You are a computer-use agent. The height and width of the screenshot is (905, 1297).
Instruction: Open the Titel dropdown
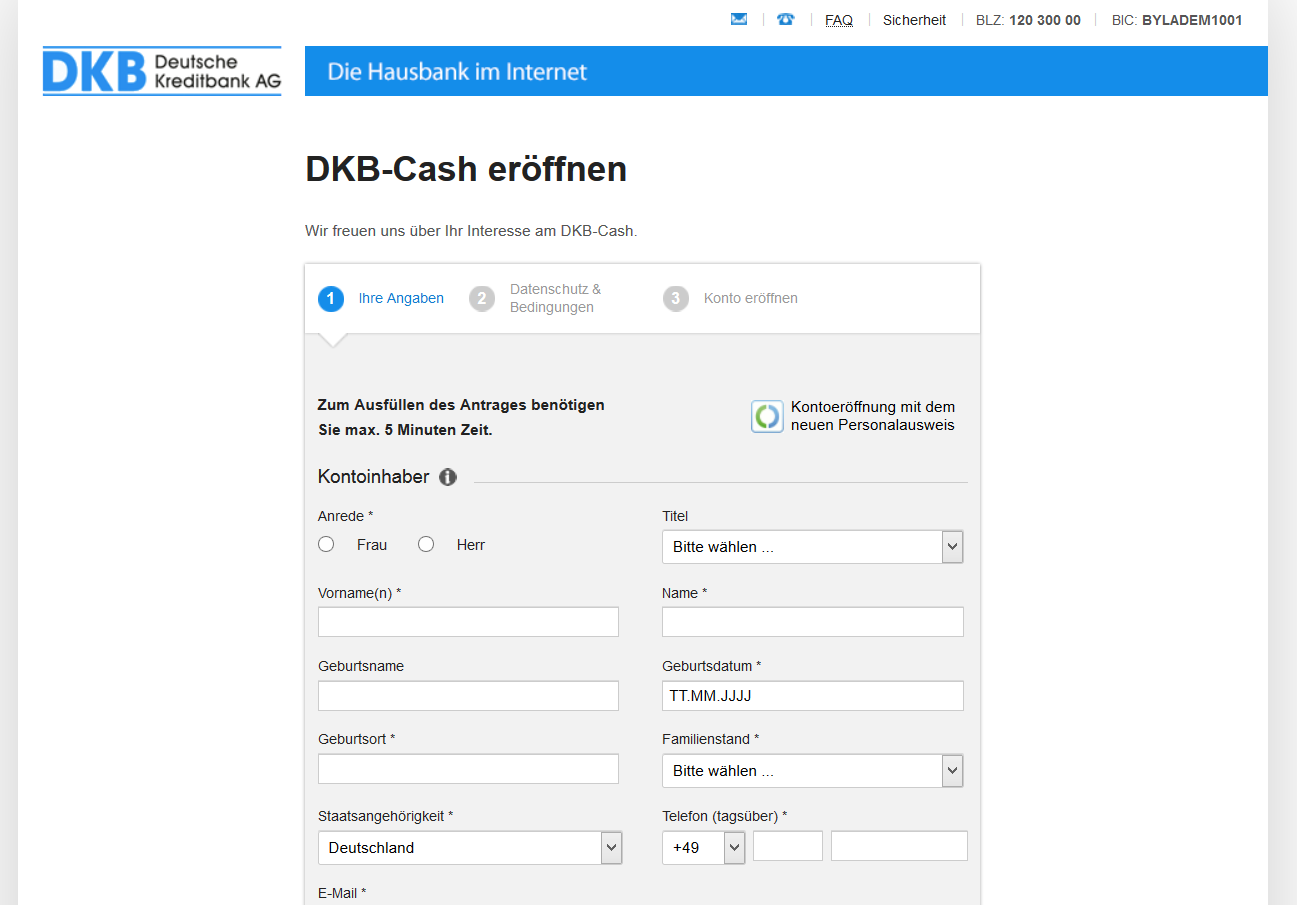point(813,547)
